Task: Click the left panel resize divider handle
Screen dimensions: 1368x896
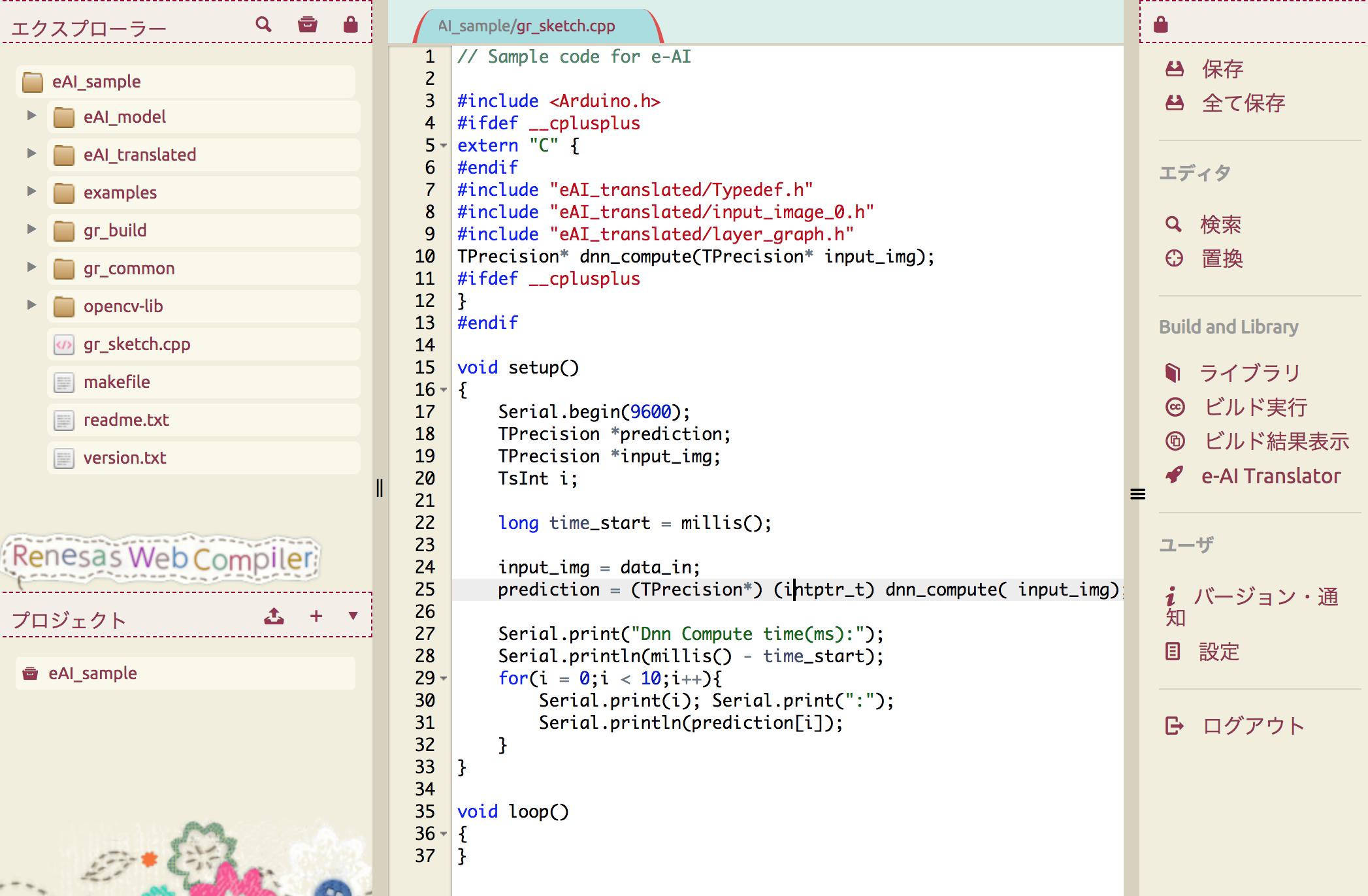Action: (380, 488)
